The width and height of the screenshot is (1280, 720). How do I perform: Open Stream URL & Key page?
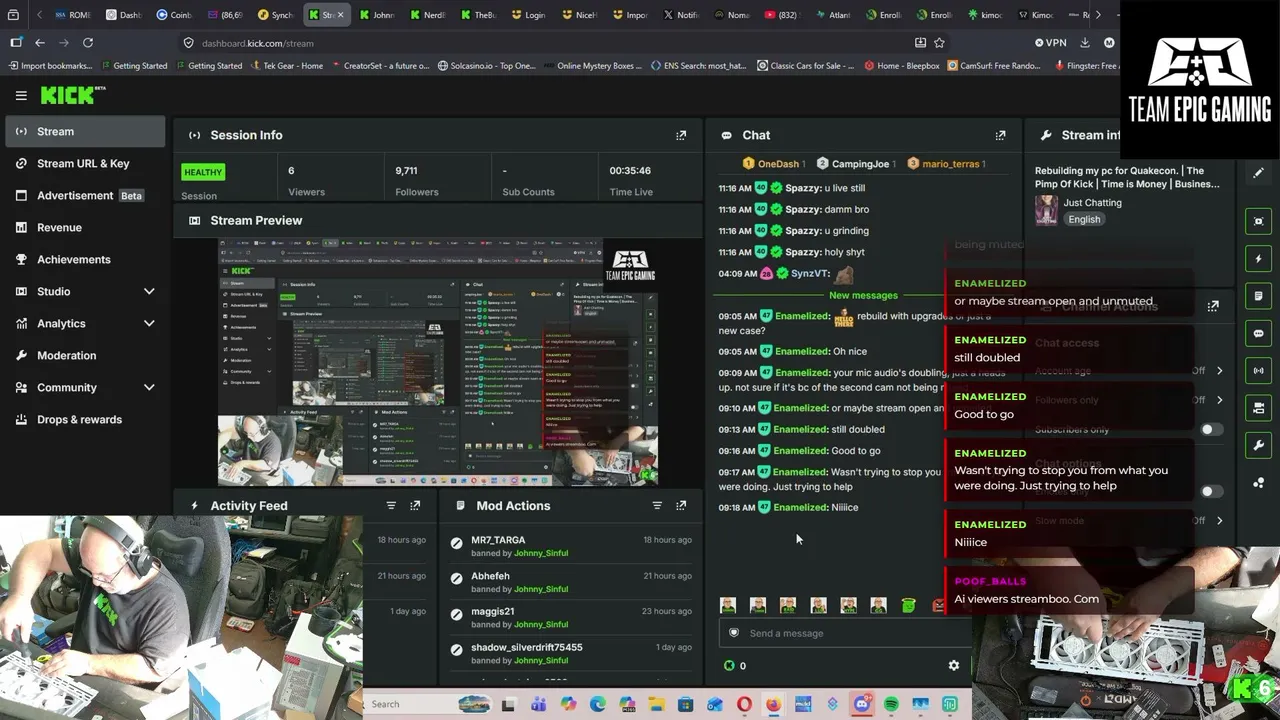click(85, 163)
